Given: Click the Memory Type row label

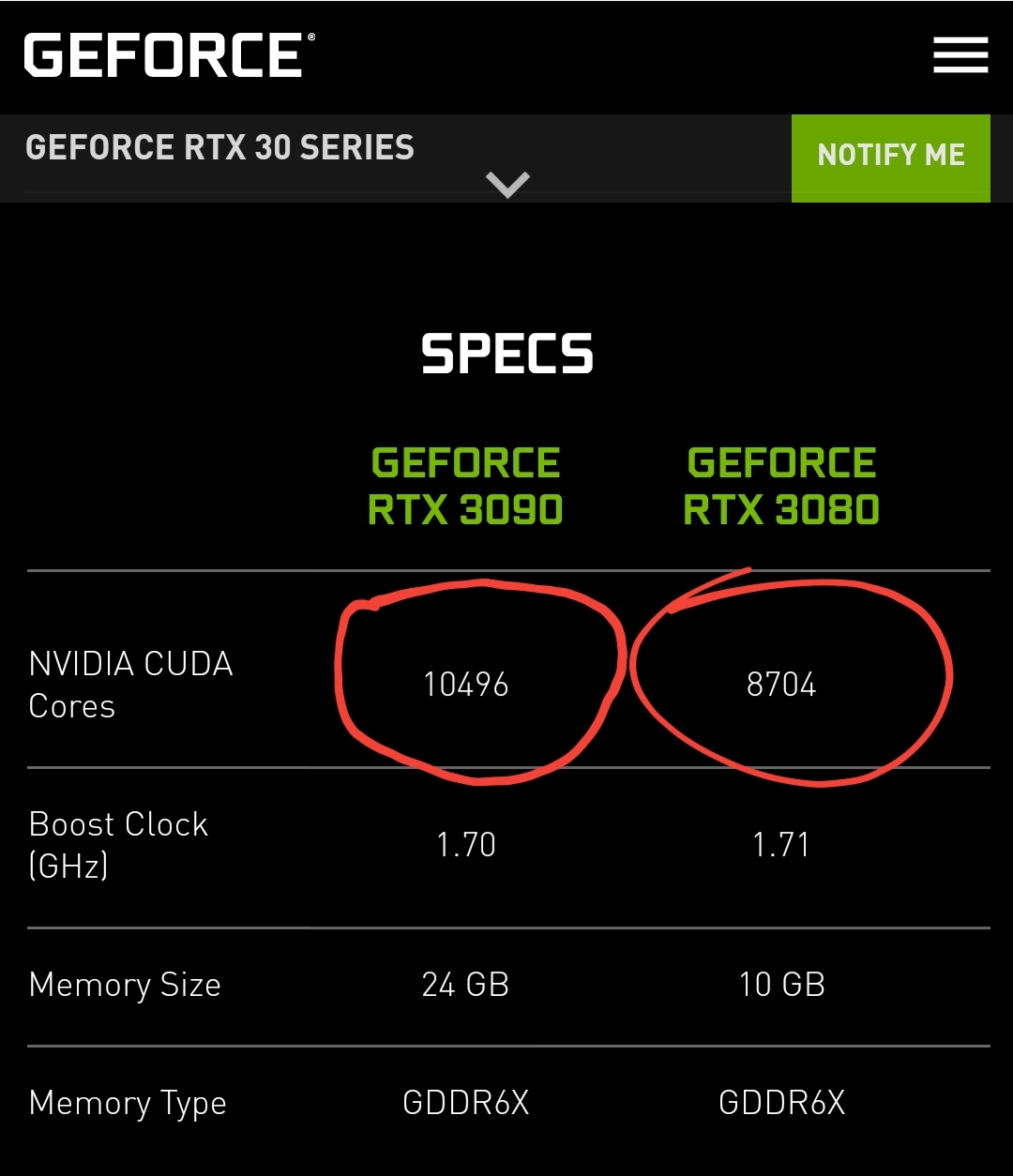Looking at the screenshot, I should click(128, 1104).
